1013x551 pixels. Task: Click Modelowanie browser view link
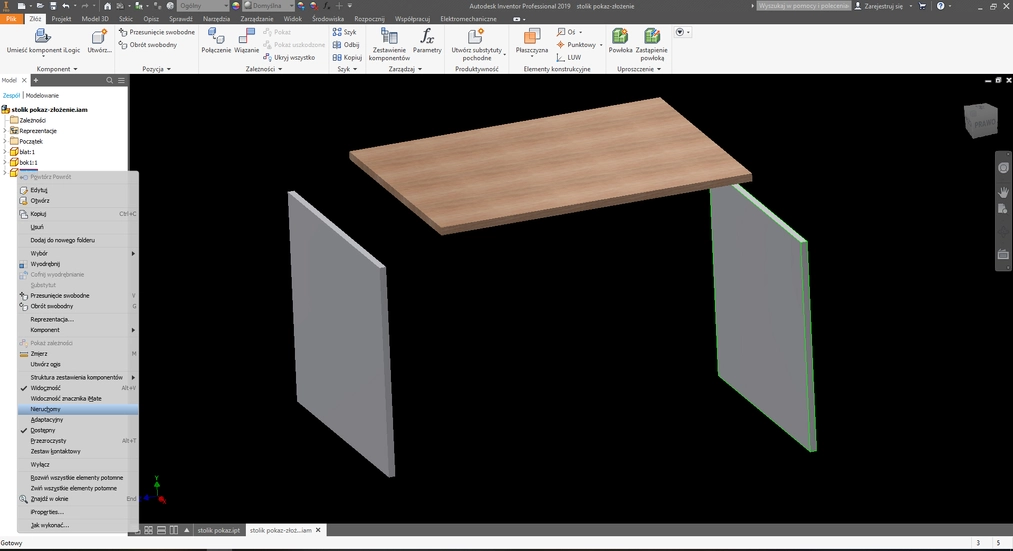(42, 96)
